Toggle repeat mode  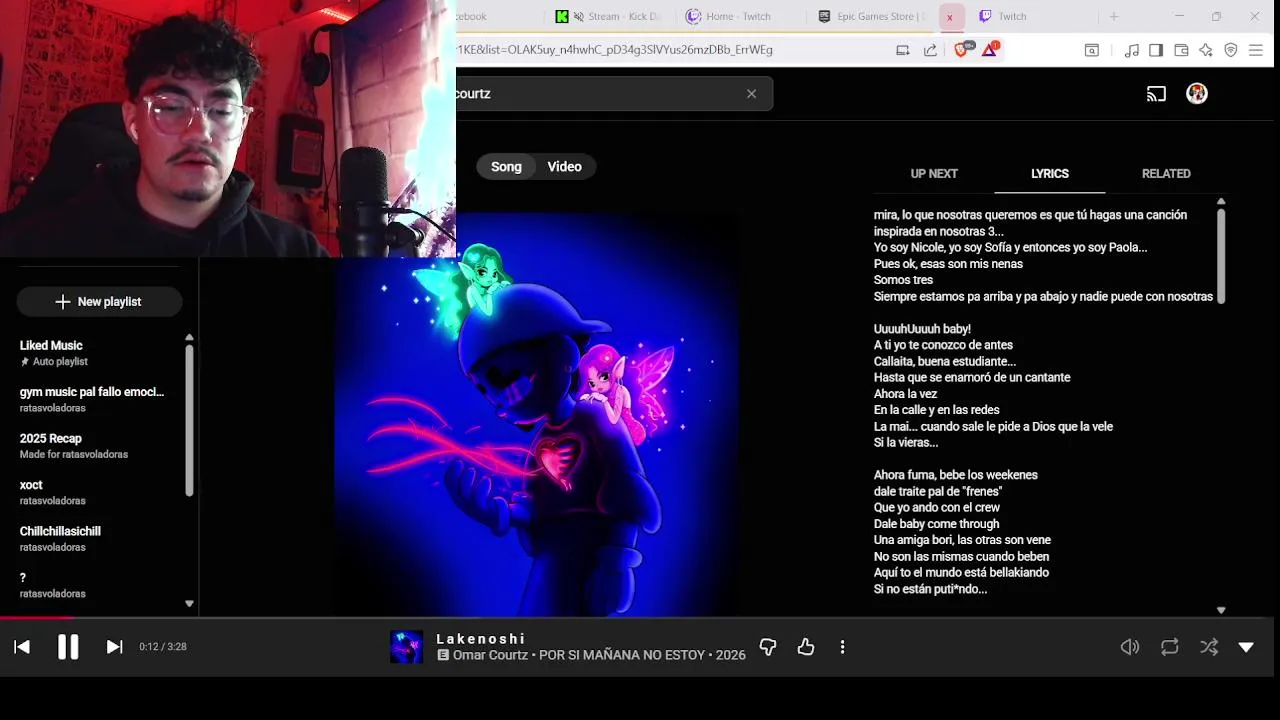tap(1170, 647)
